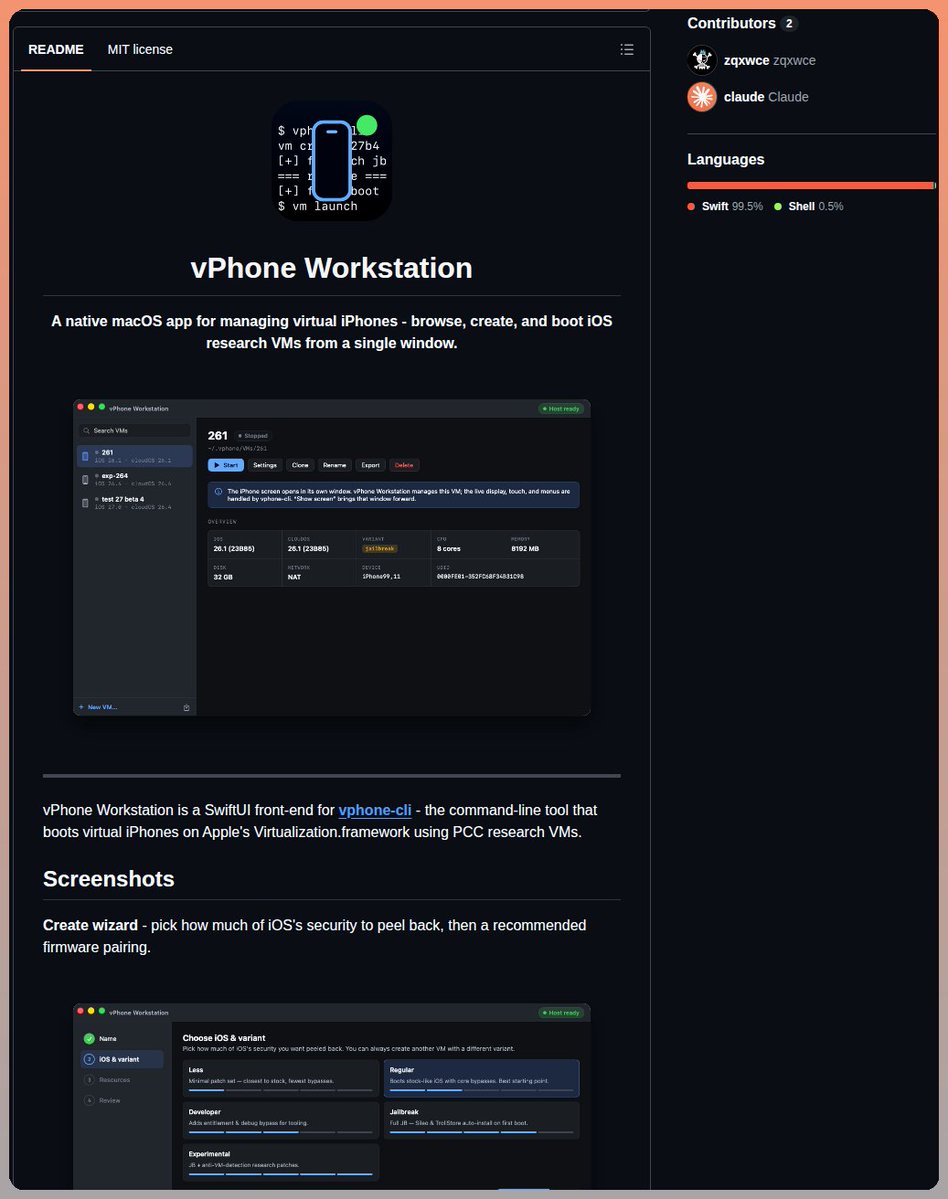948x1199 pixels.
Task: Click the Settings button in app screenshot
Action: tap(265, 465)
